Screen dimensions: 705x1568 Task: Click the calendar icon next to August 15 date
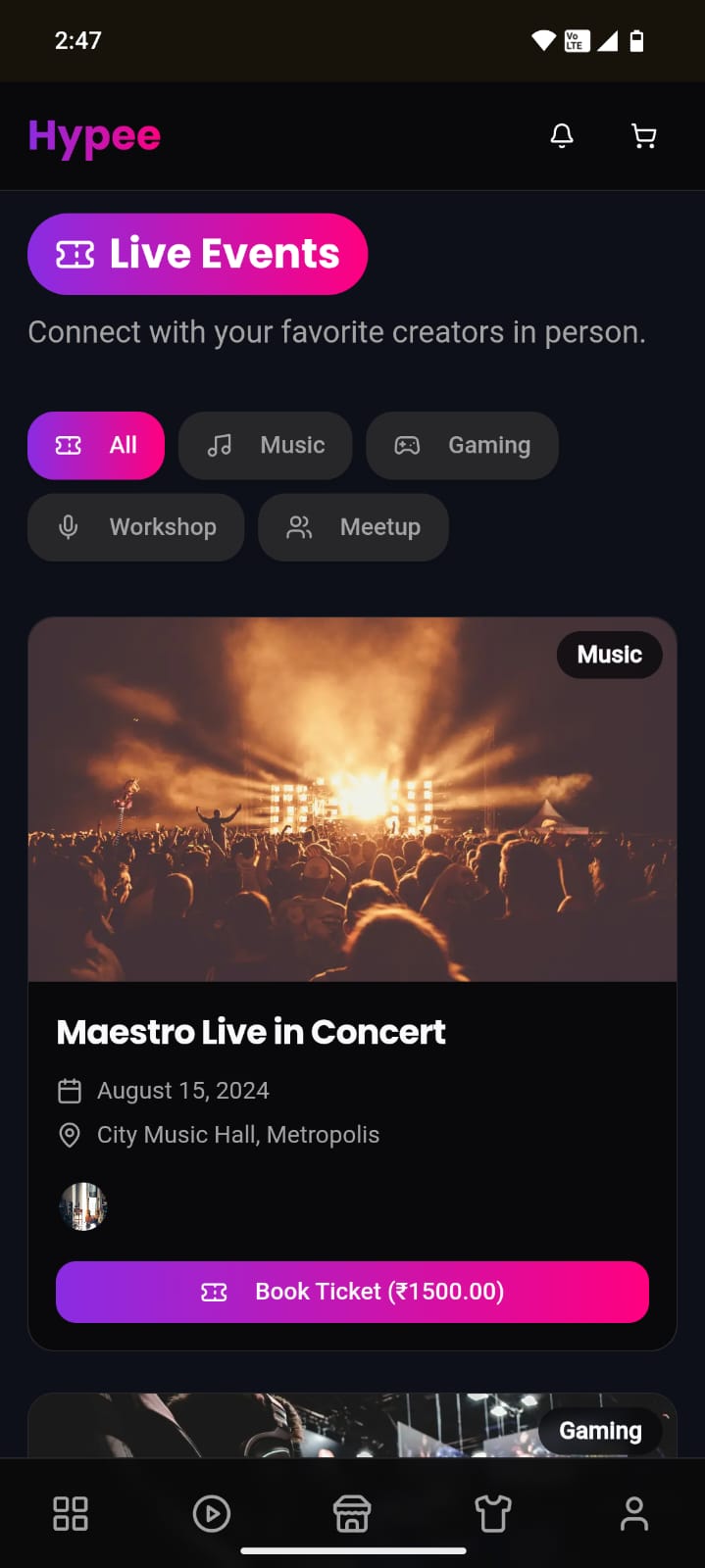[x=70, y=1090]
